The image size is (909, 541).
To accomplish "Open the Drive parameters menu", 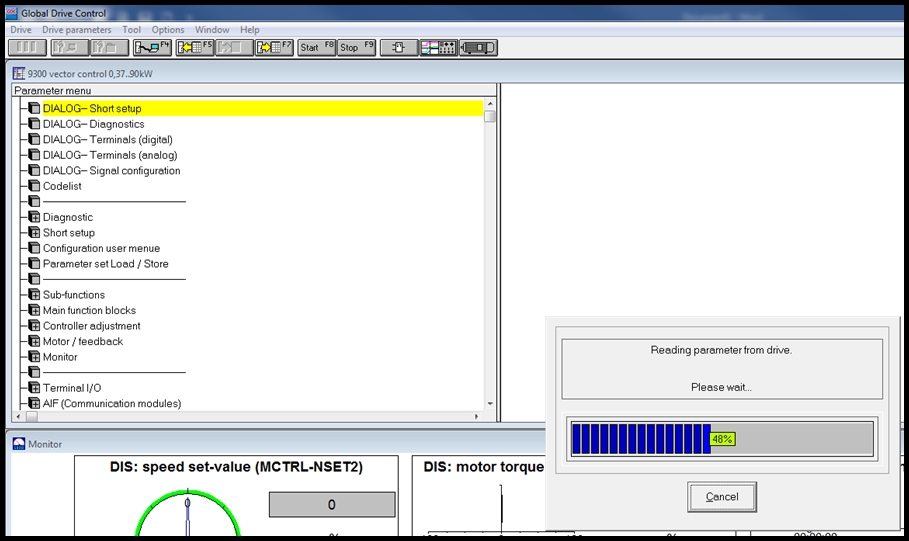I will coord(77,30).
